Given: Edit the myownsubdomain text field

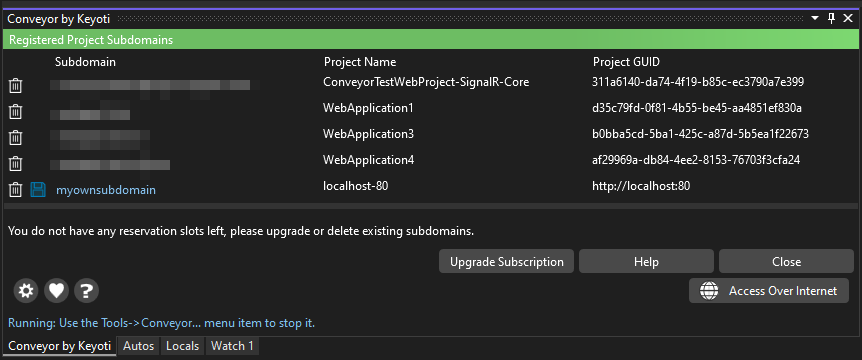Looking at the screenshot, I should point(106,190).
